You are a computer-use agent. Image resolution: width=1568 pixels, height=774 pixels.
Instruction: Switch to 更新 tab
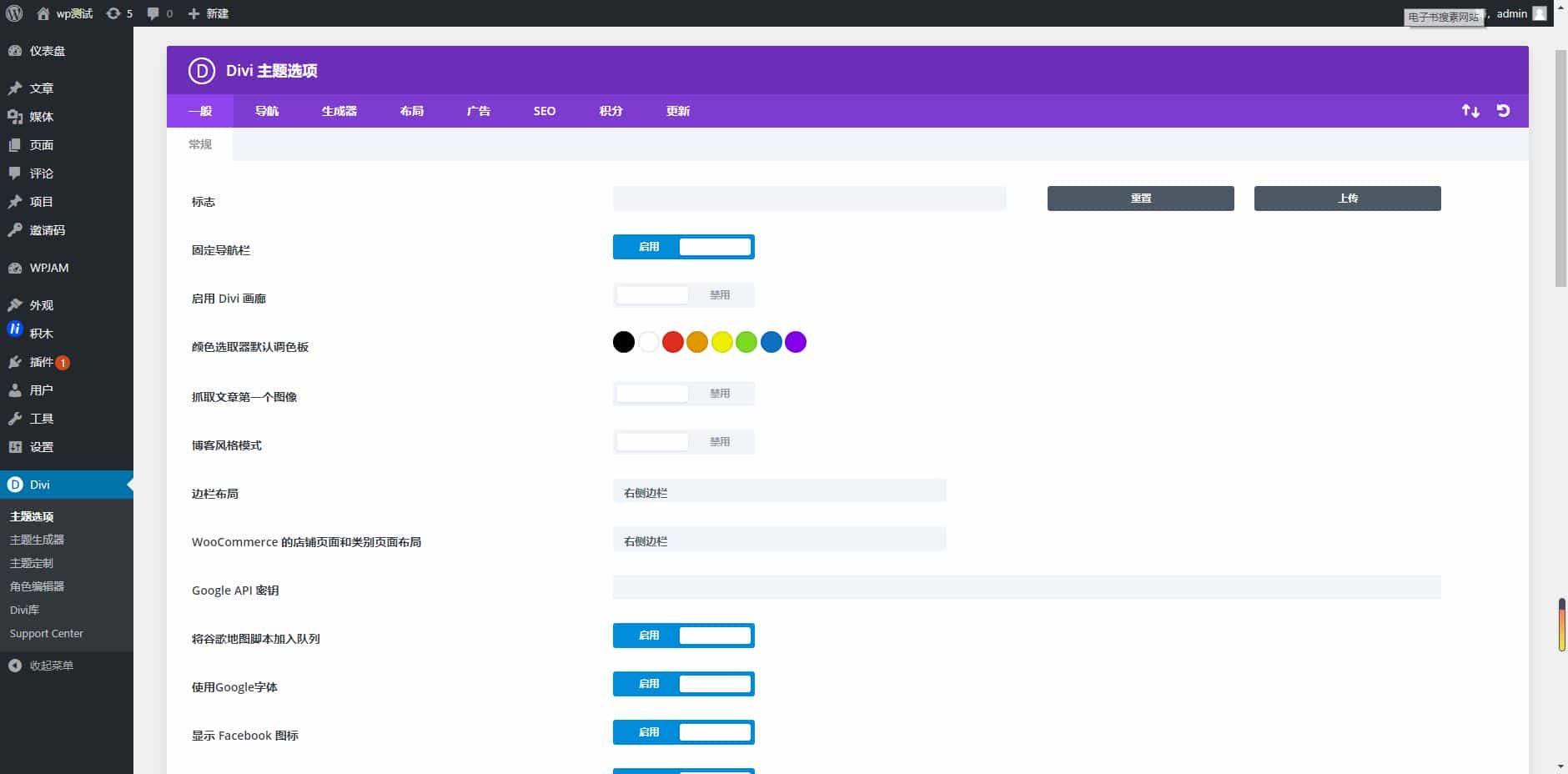[678, 111]
